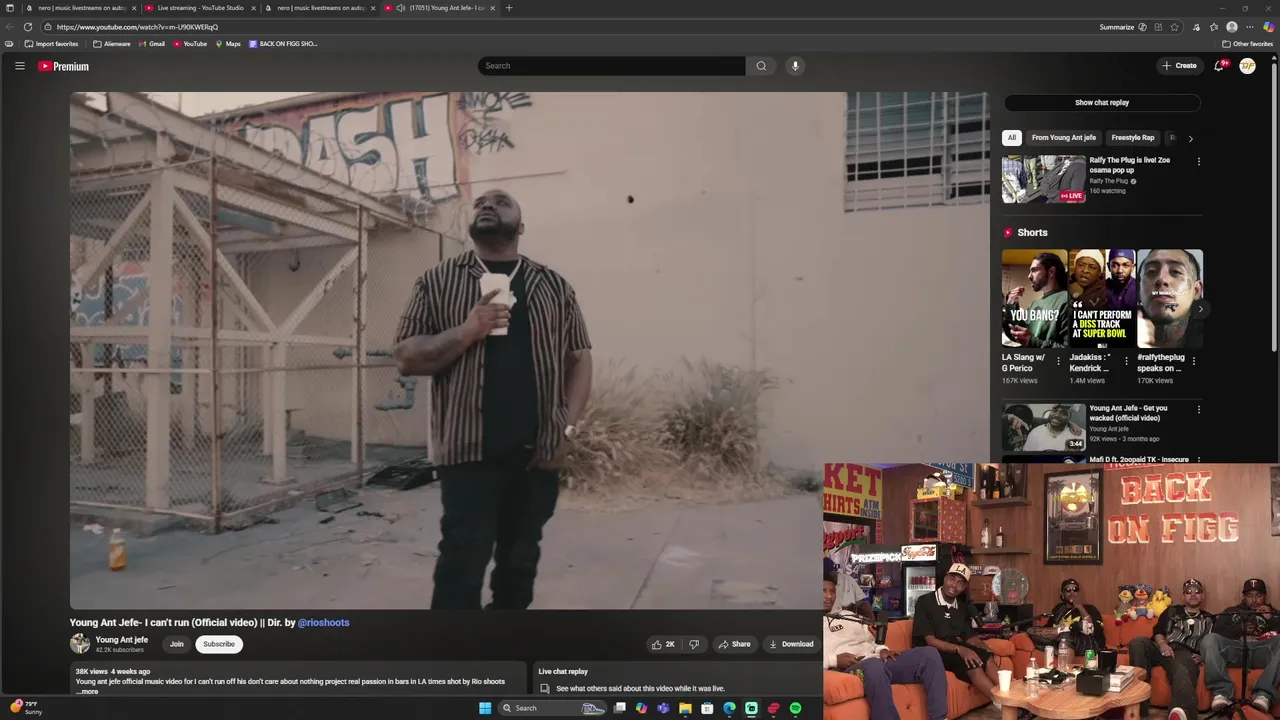Select the Freestyle Rap chip
The width and height of the screenshot is (1280, 720).
[x=1133, y=138]
